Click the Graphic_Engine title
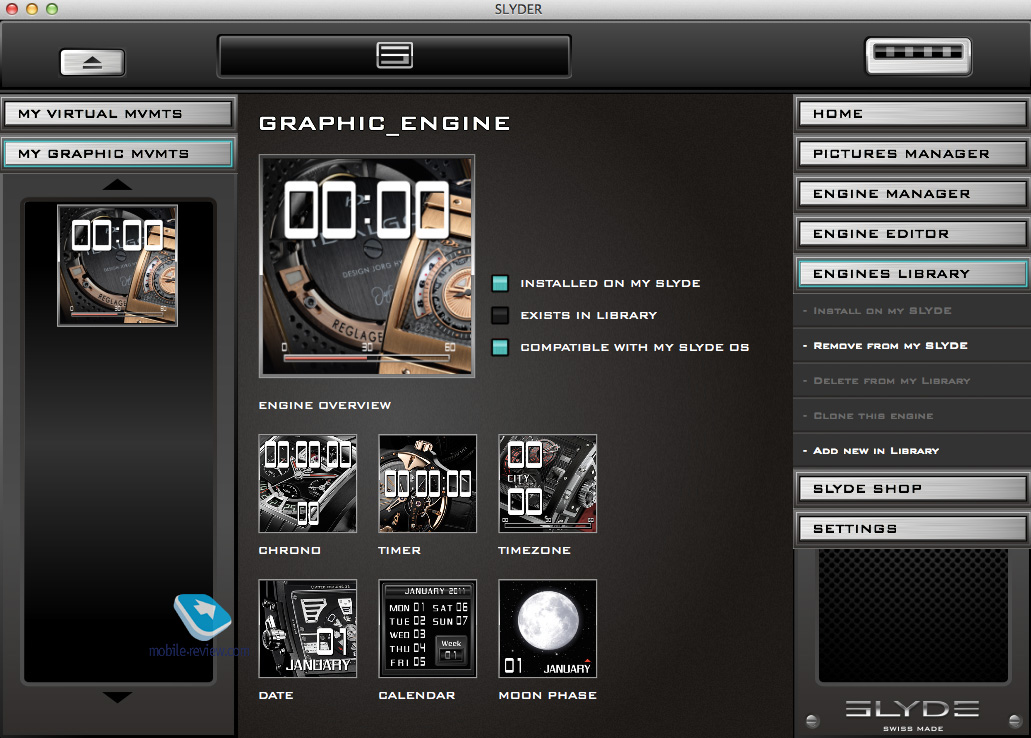Viewport: 1031px width, 738px height. click(x=385, y=124)
